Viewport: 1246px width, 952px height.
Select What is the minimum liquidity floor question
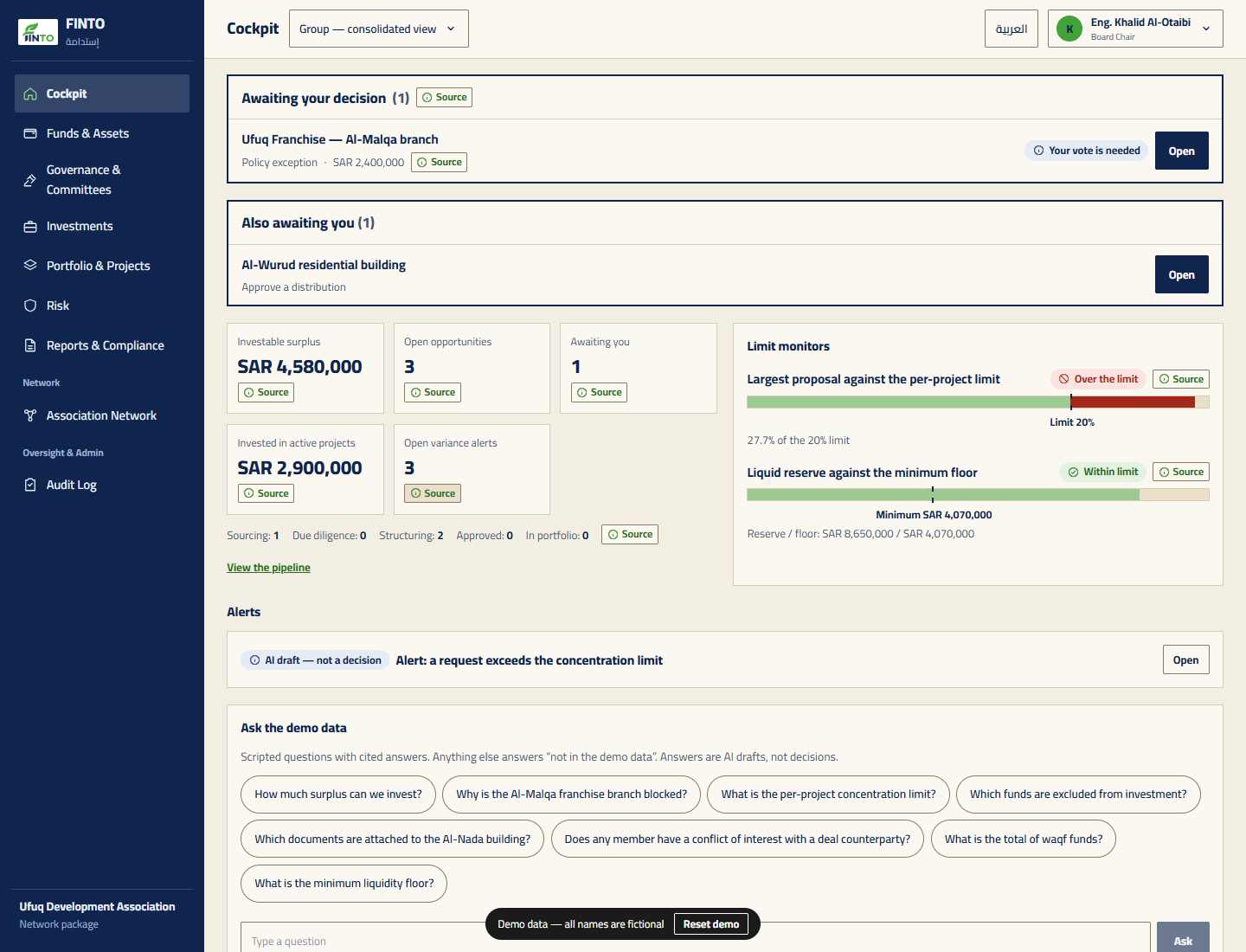tap(344, 884)
